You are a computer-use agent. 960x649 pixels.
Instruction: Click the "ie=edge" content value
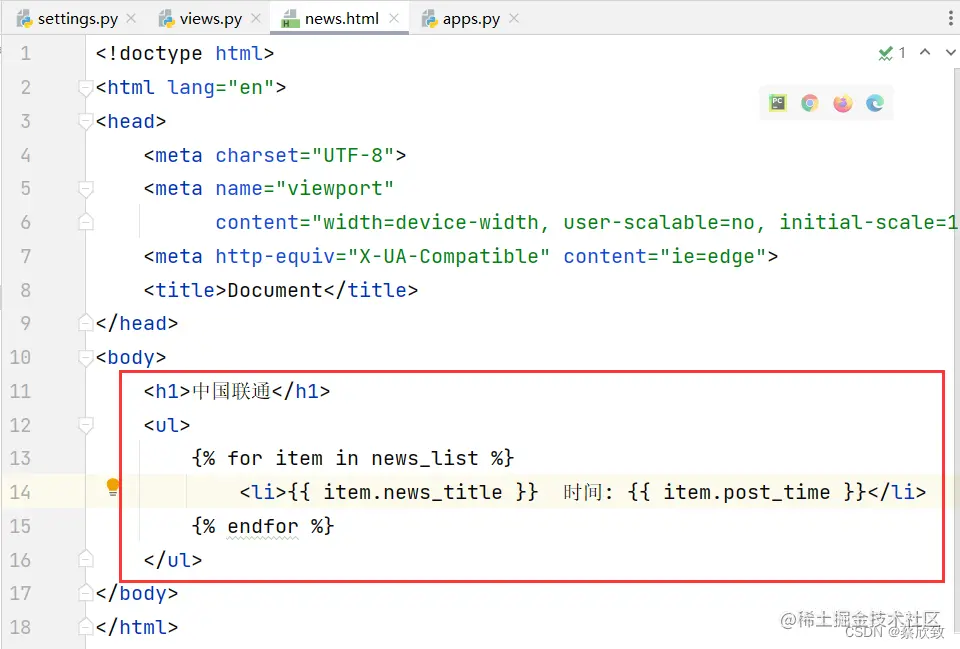(x=713, y=257)
